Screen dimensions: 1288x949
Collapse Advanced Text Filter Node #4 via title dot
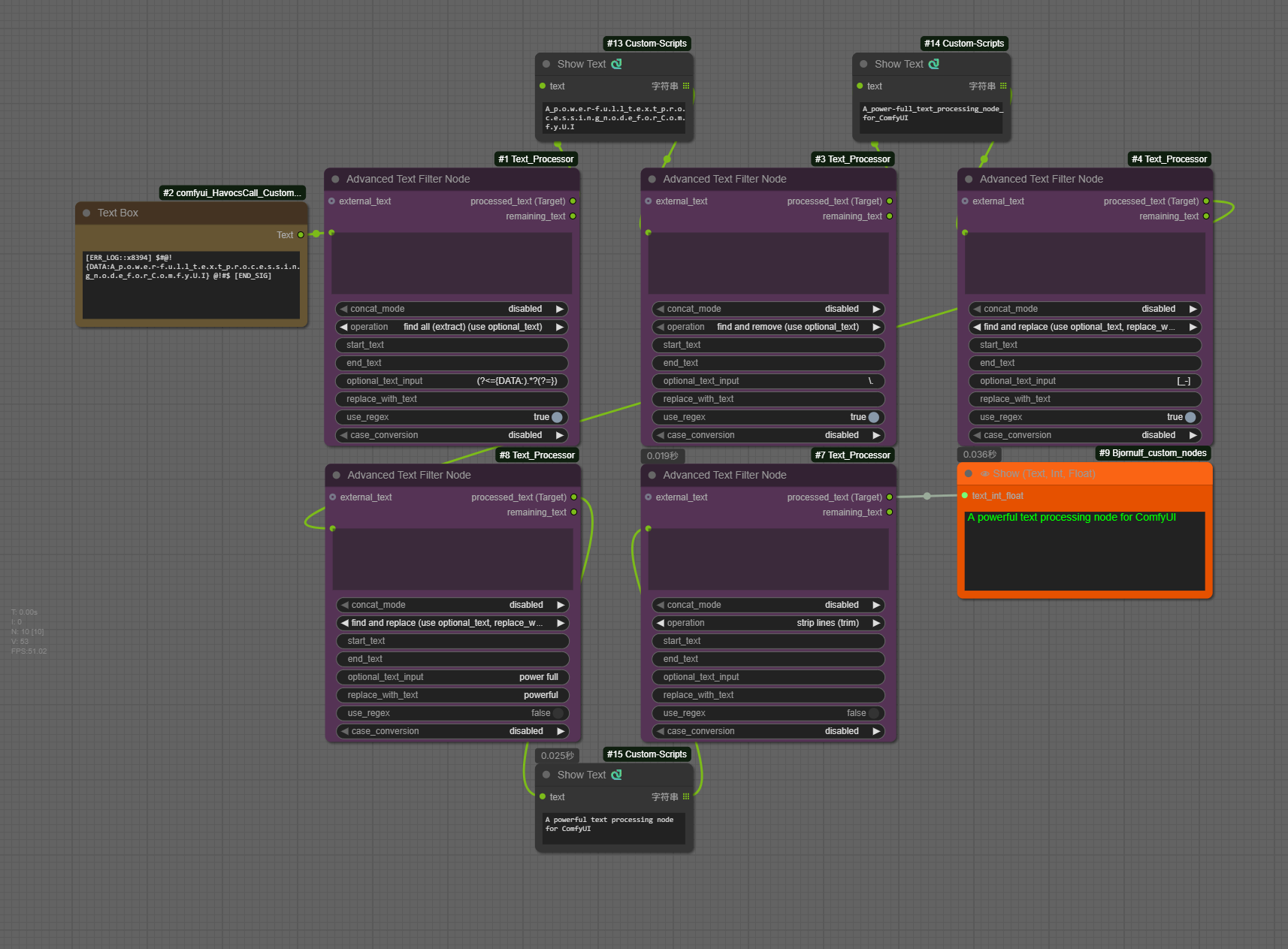(969, 179)
